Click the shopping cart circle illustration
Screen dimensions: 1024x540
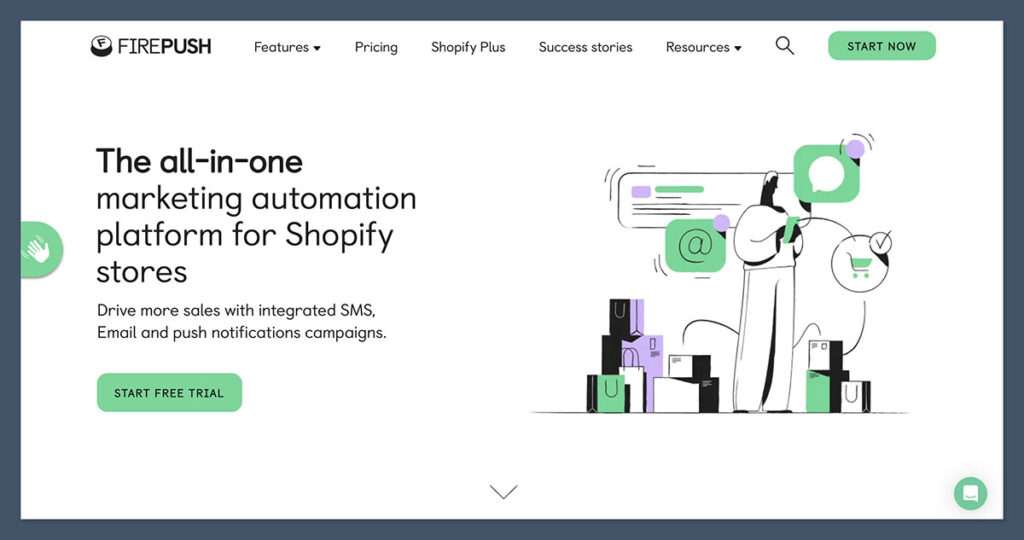[859, 264]
